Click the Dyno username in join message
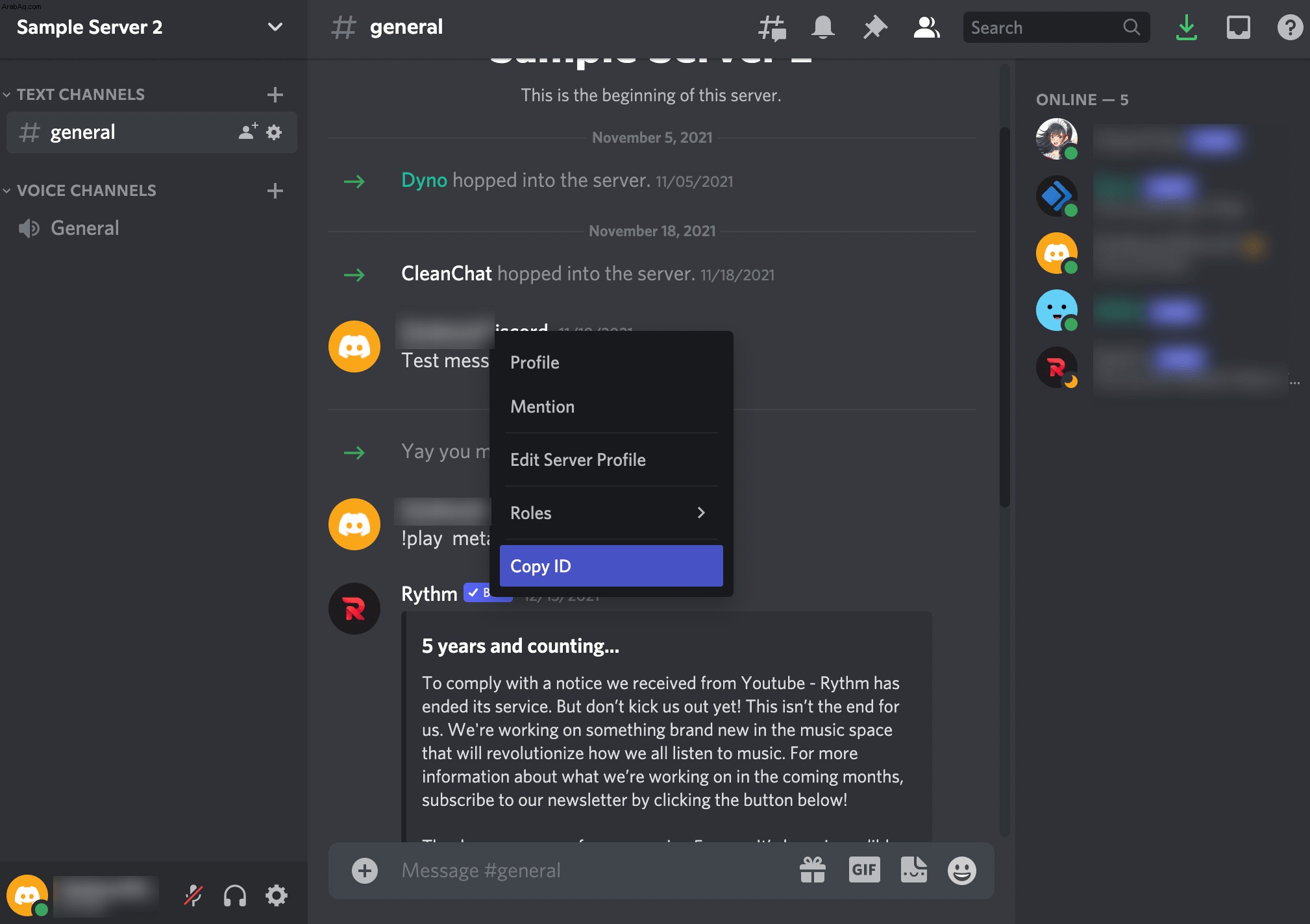 point(424,180)
